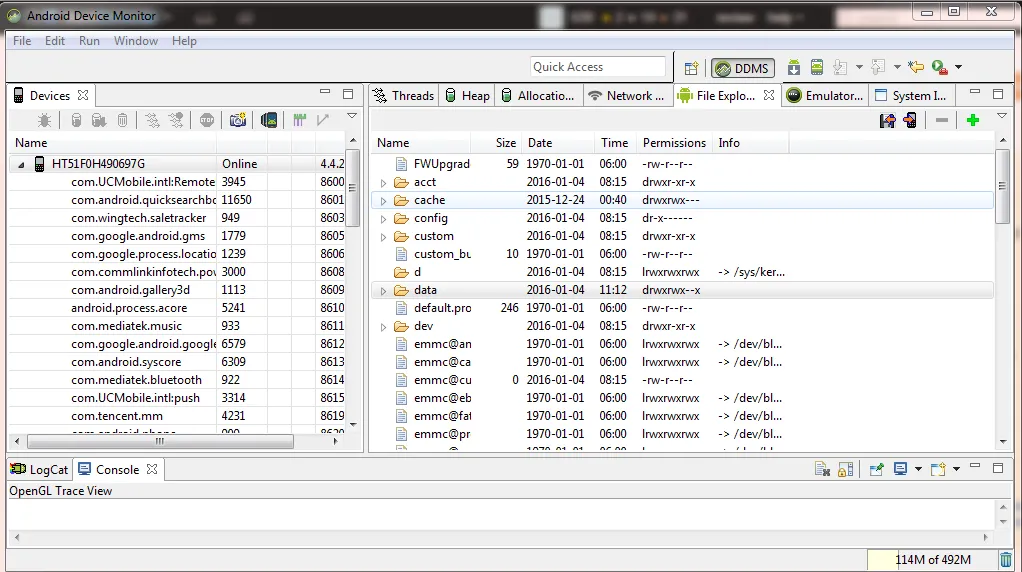The height and width of the screenshot is (572, 1022).
Task: Click the Stop Process icon
Action: pos(207,120)
